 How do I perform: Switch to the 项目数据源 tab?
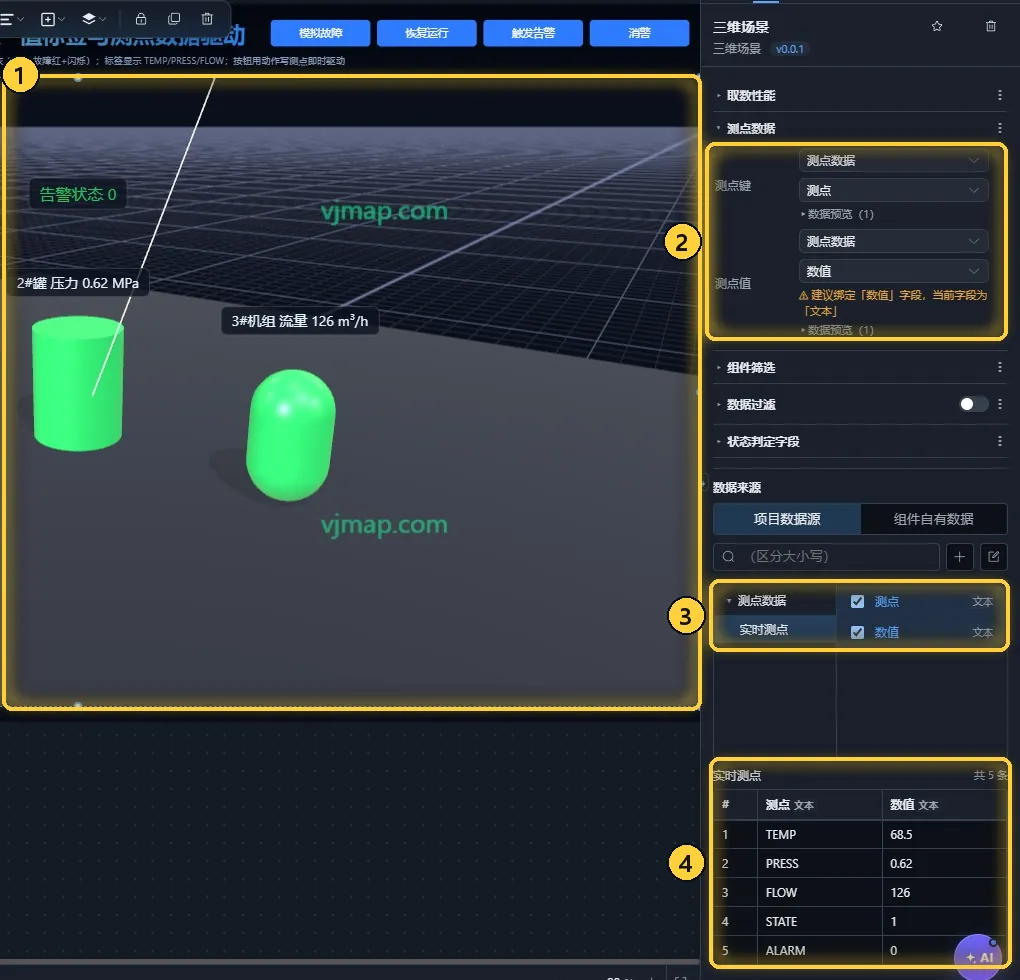(787, 519)
